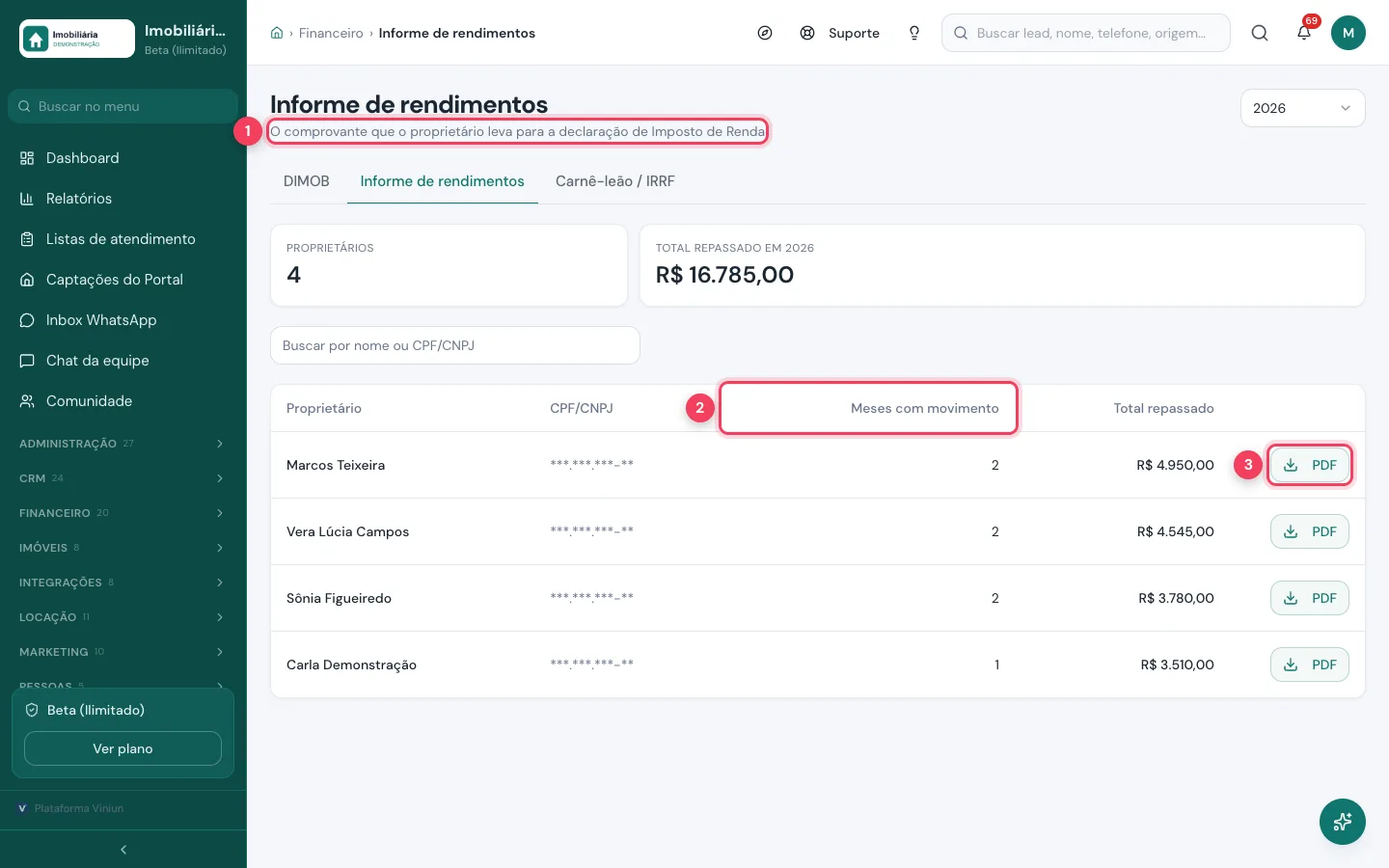
Task: Click the Ver plano button
Action: pos(123,748)
